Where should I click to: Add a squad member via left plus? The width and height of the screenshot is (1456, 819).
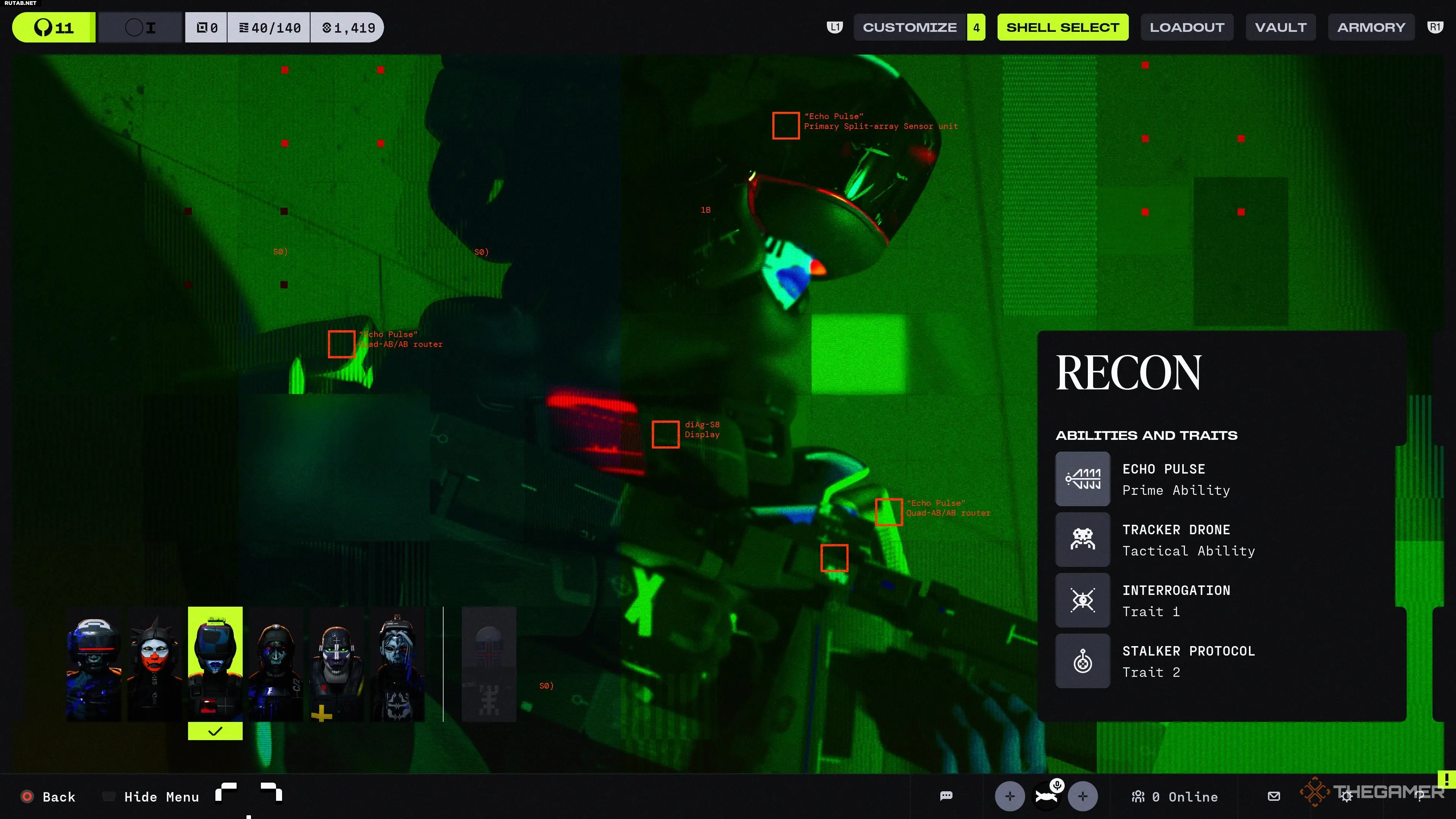pos(1009,796)
